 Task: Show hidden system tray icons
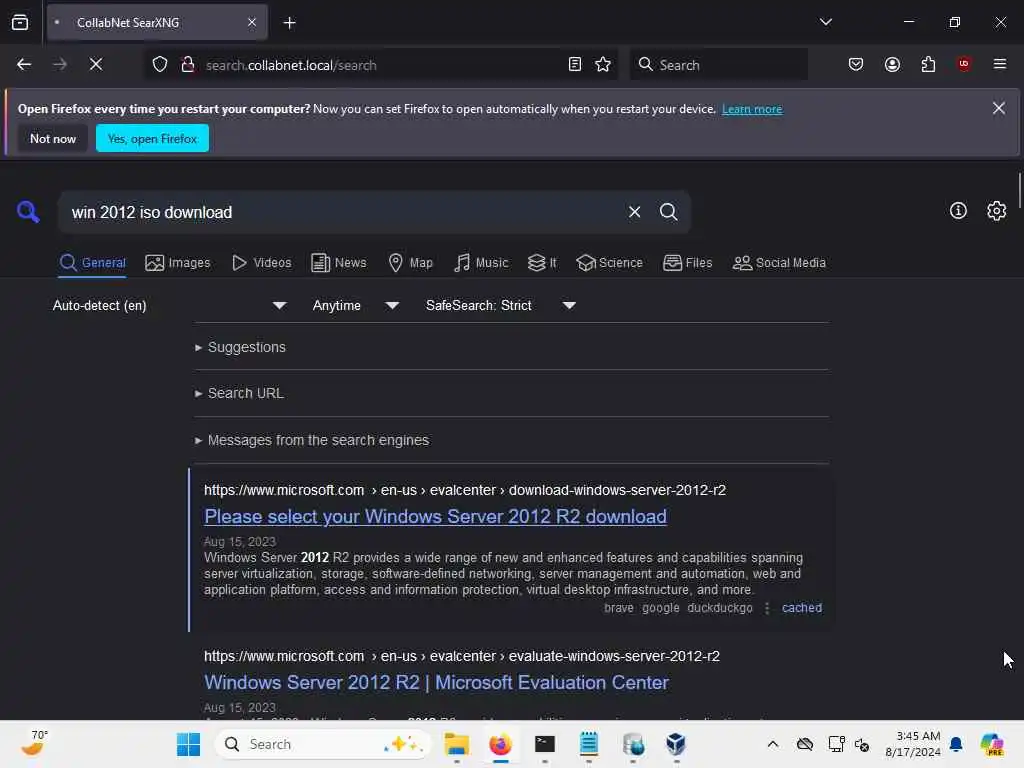[773, 744]
